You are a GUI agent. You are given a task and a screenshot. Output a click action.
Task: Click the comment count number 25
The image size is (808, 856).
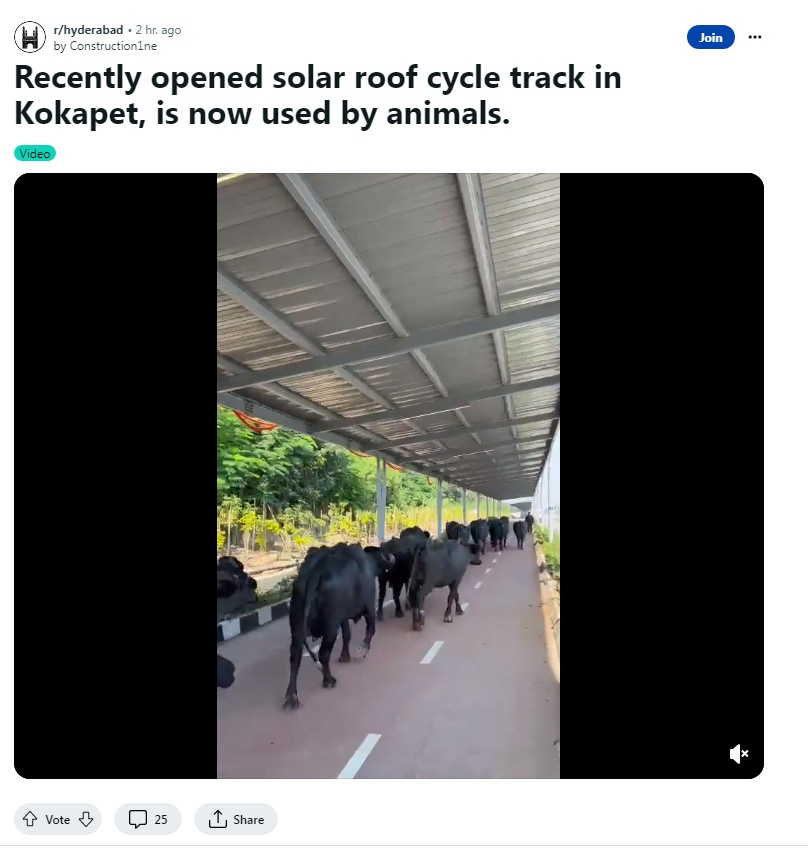coord(161,819)
